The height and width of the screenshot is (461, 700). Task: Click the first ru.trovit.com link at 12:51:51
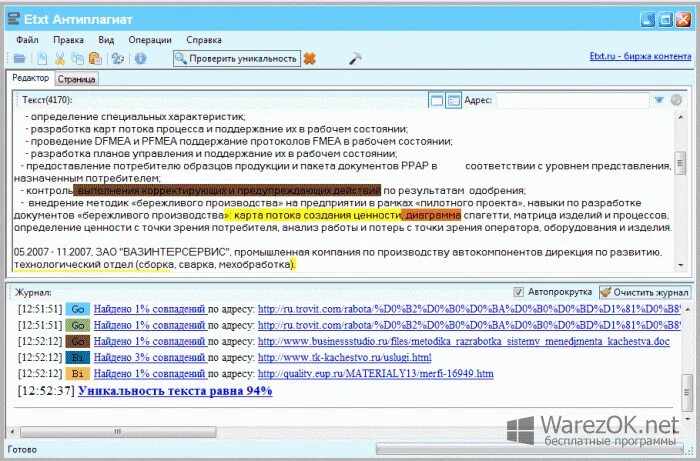pyautogui.click(x=469, y=309)
